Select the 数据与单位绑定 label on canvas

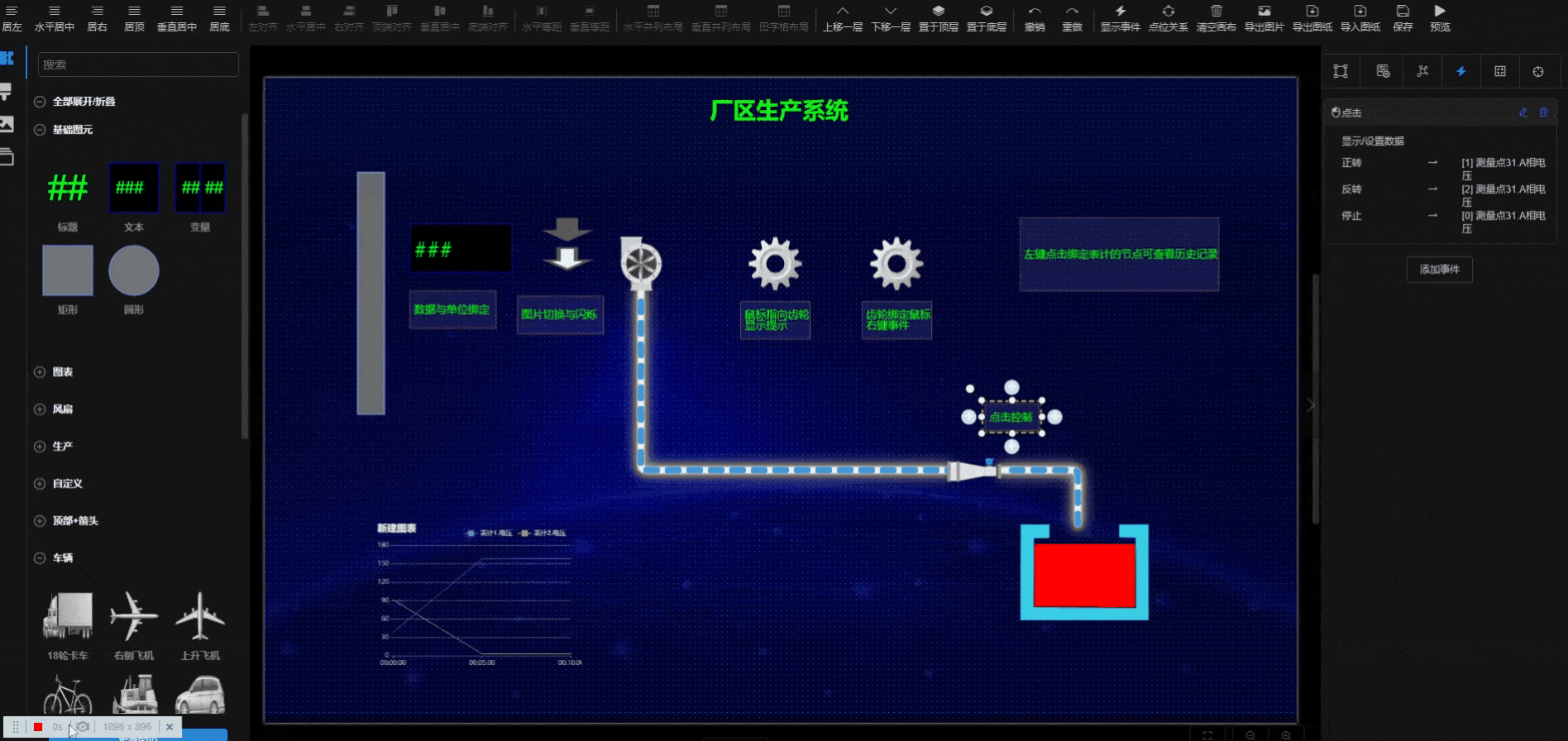[452, 309]
